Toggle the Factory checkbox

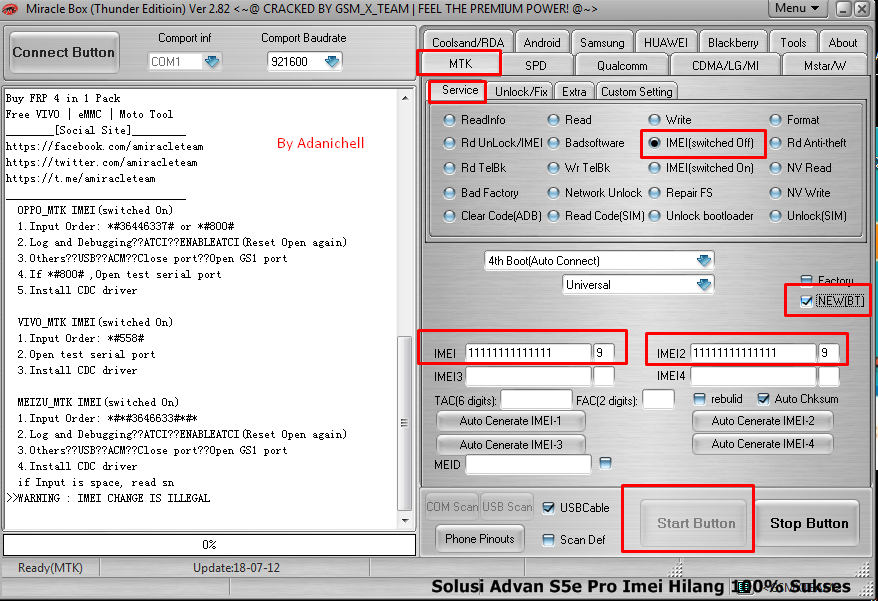point(806,279)
